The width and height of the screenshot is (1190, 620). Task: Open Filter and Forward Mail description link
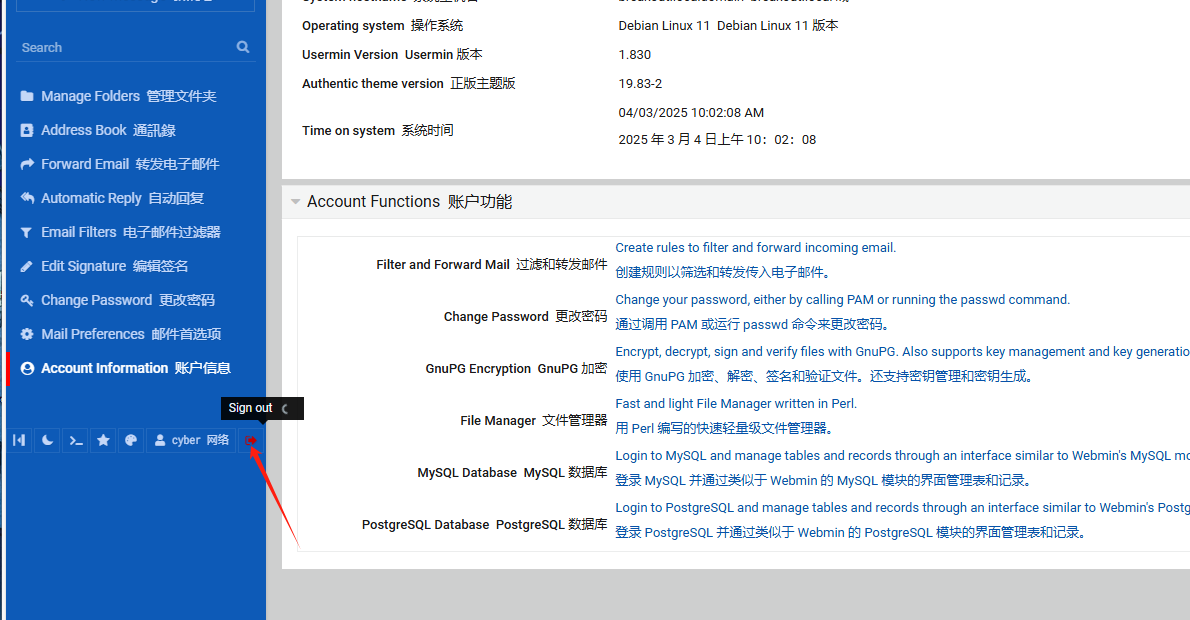point(755,247)
